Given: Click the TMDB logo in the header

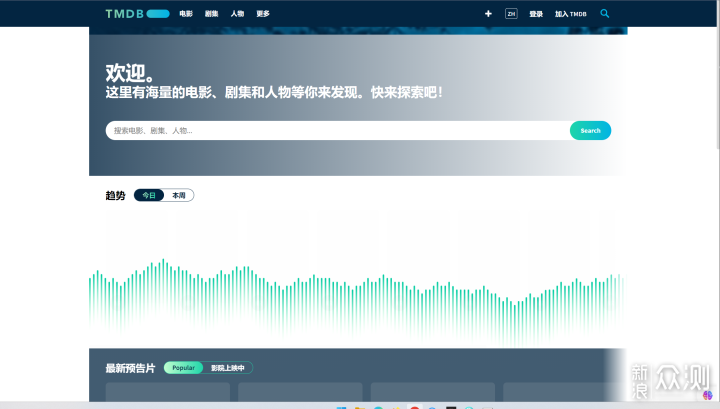Looking at the screenshot, I should (x=137, y=14).
